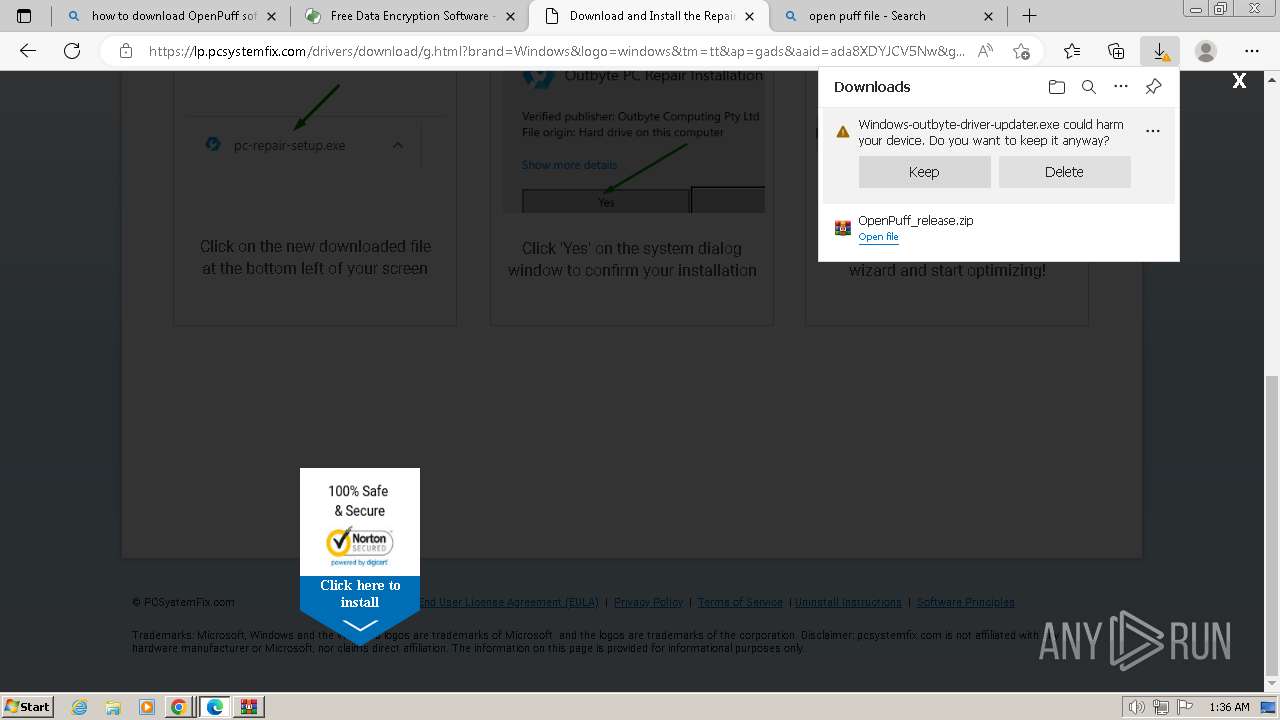Pin the Downloads panel

coord(1153,87)
